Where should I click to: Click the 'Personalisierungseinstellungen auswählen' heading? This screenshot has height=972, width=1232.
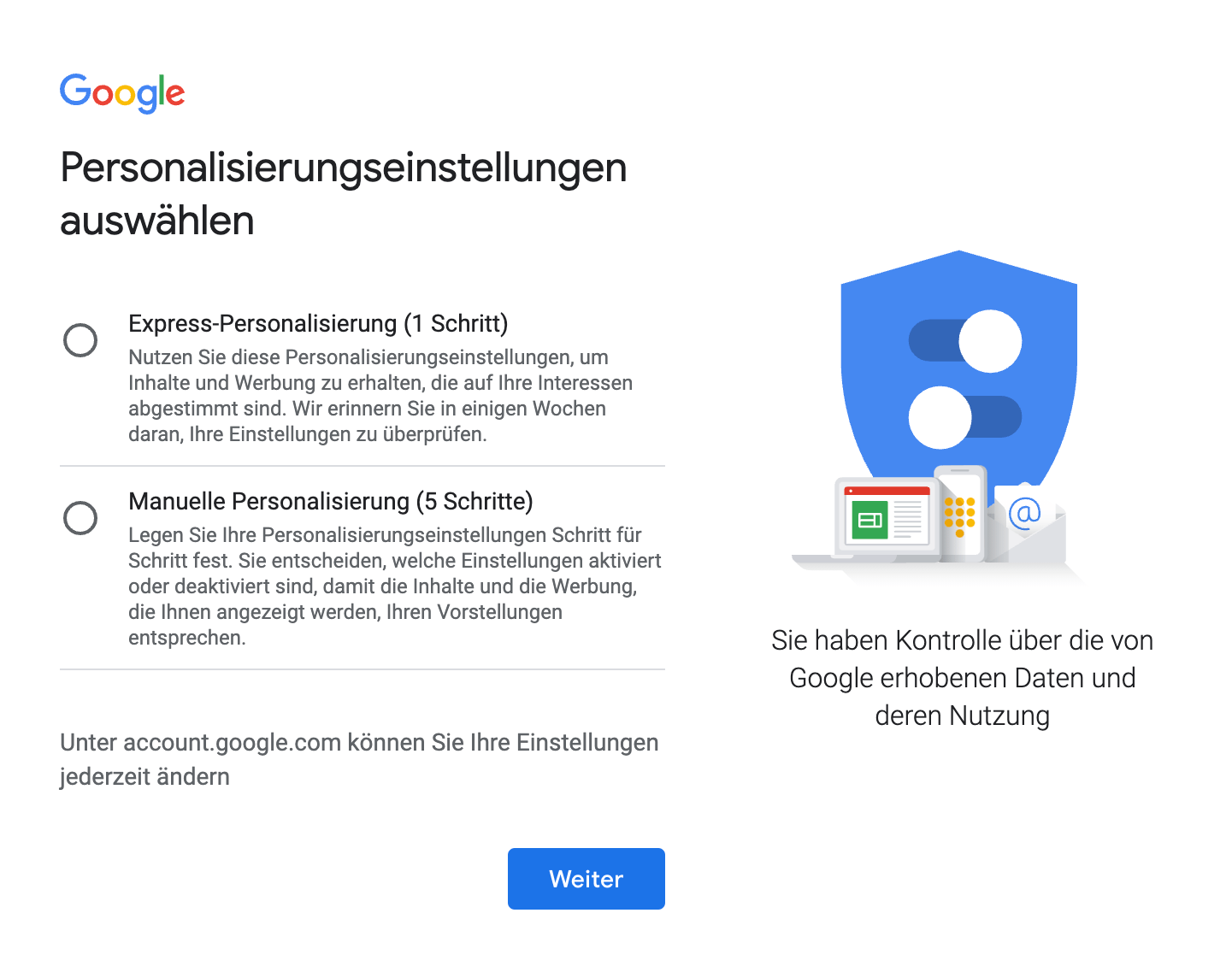coord(344,194)
